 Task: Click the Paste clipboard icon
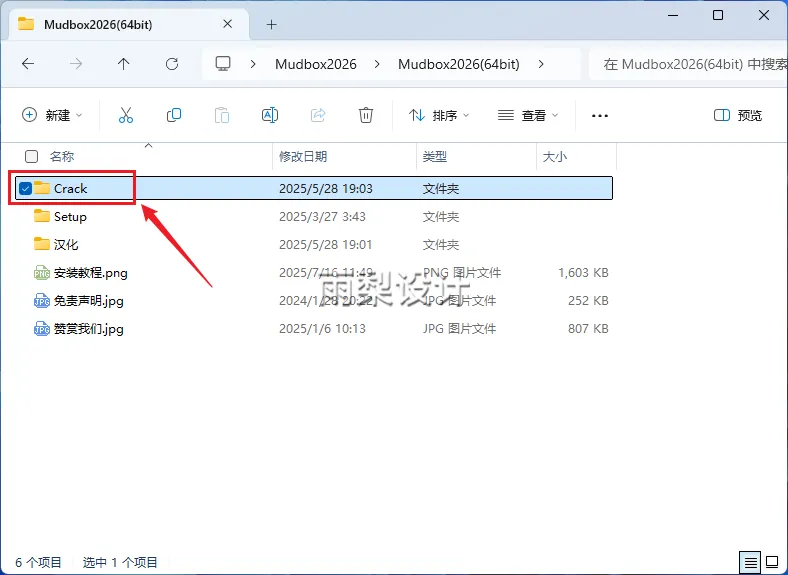(222, 115)
